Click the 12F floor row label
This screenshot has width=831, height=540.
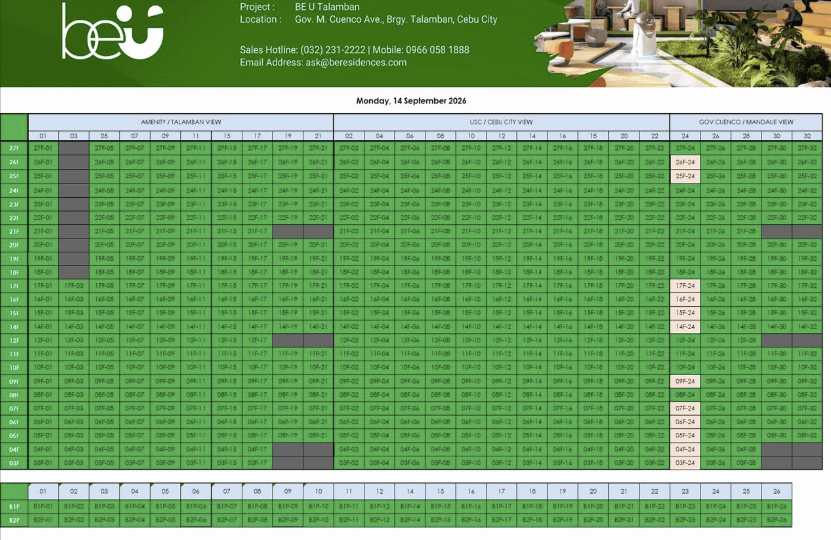14,340
